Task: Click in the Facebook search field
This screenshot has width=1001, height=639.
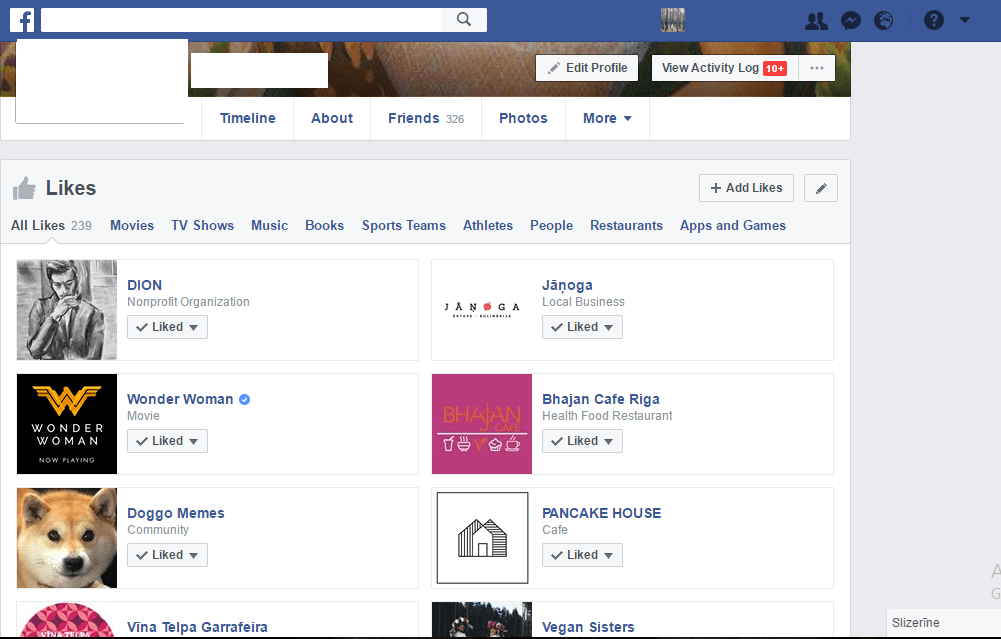Action: [x=241, y=20]
